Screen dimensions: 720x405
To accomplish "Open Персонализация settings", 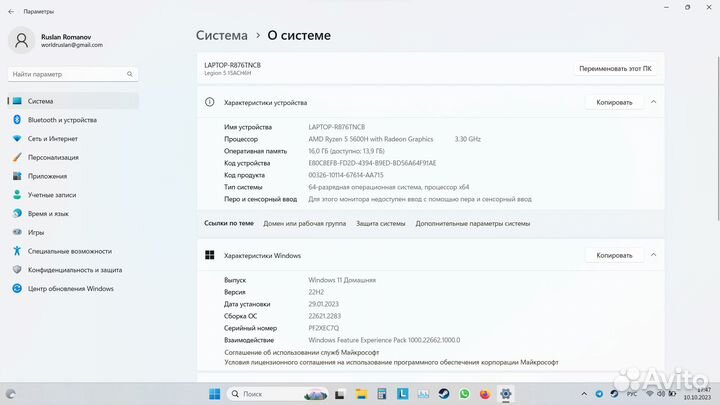I will click(73, 158).
